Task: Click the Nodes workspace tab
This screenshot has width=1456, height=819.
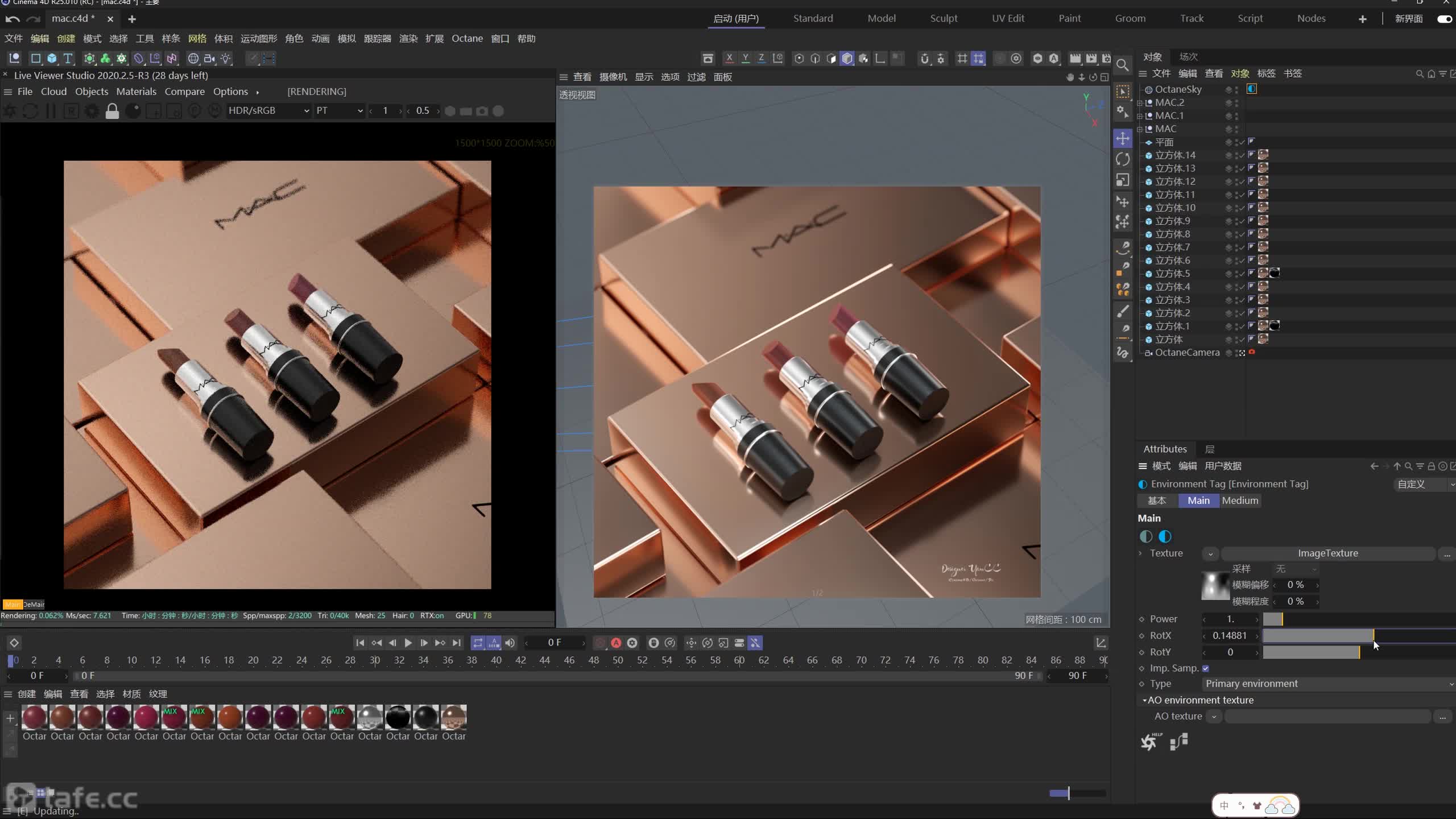Action: tap(1311, 18)
